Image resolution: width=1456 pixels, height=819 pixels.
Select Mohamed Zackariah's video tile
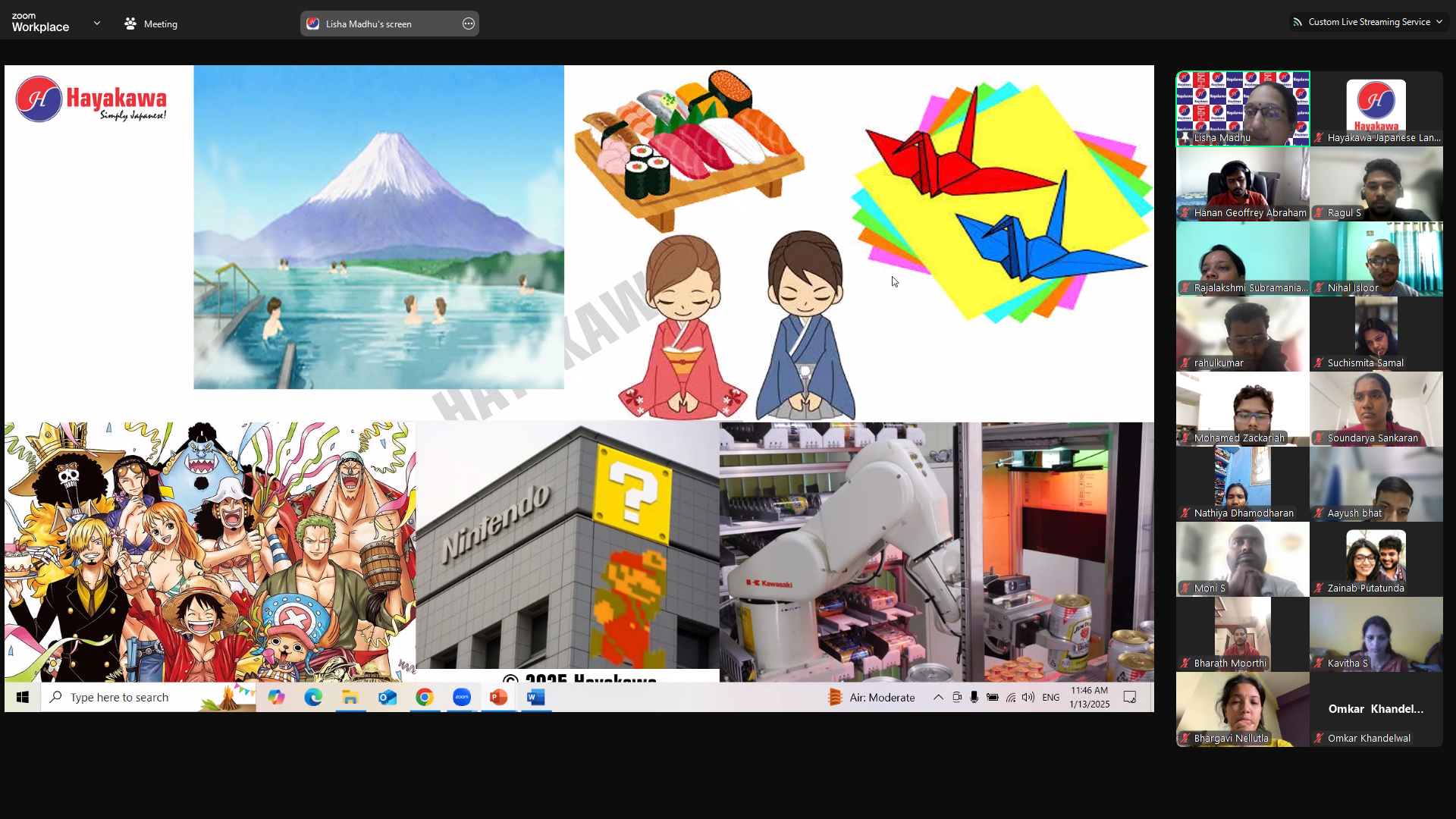(1243, 409)
